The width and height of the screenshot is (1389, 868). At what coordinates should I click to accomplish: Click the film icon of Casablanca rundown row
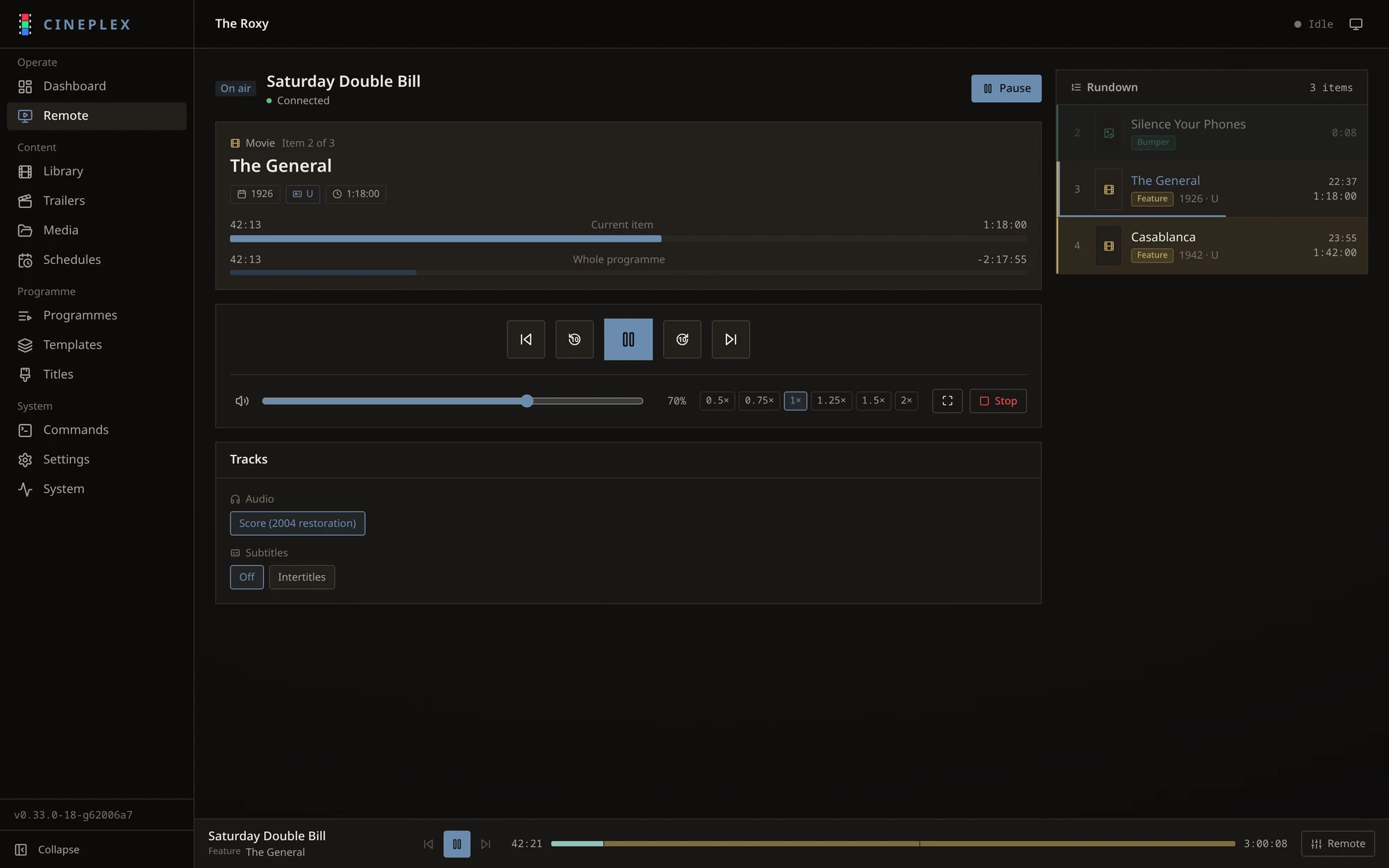(x=1108, y=246)
